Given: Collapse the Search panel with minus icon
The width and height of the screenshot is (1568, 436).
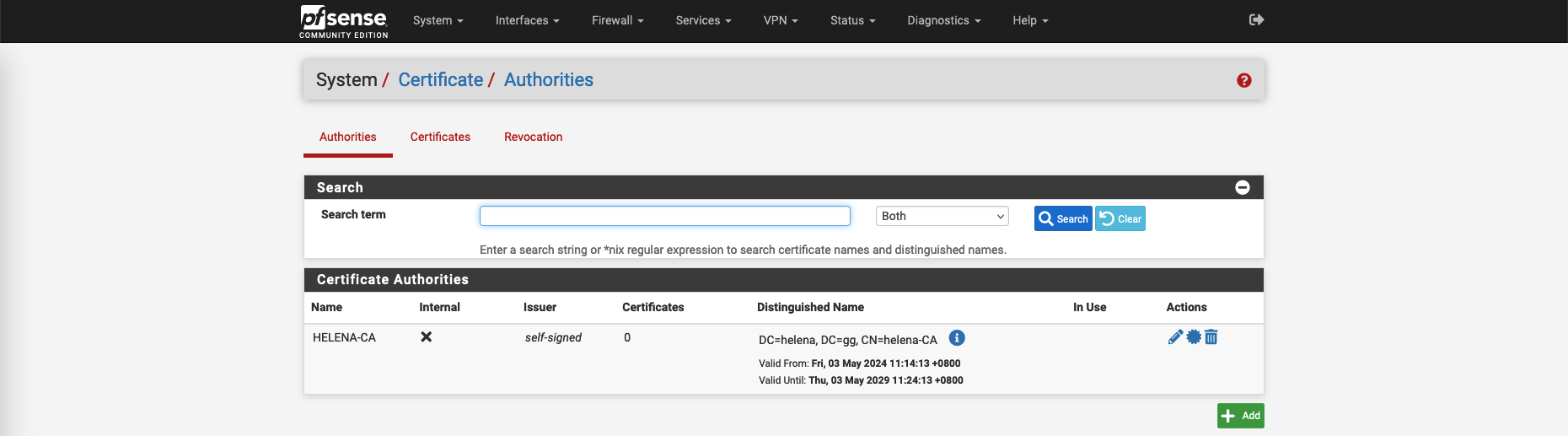Looking at the screenshot, I should point(1242,187).
